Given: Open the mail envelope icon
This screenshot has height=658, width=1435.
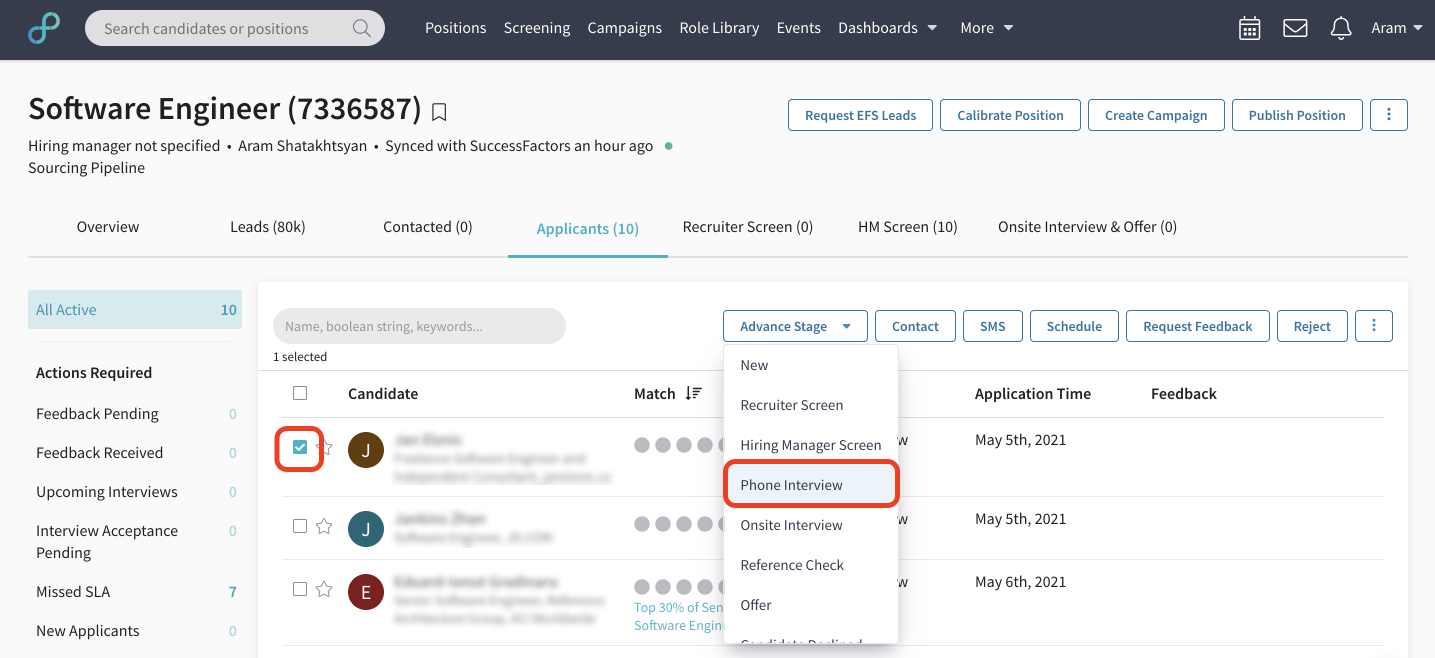Looking at the screenshot, I should 1295,28.
